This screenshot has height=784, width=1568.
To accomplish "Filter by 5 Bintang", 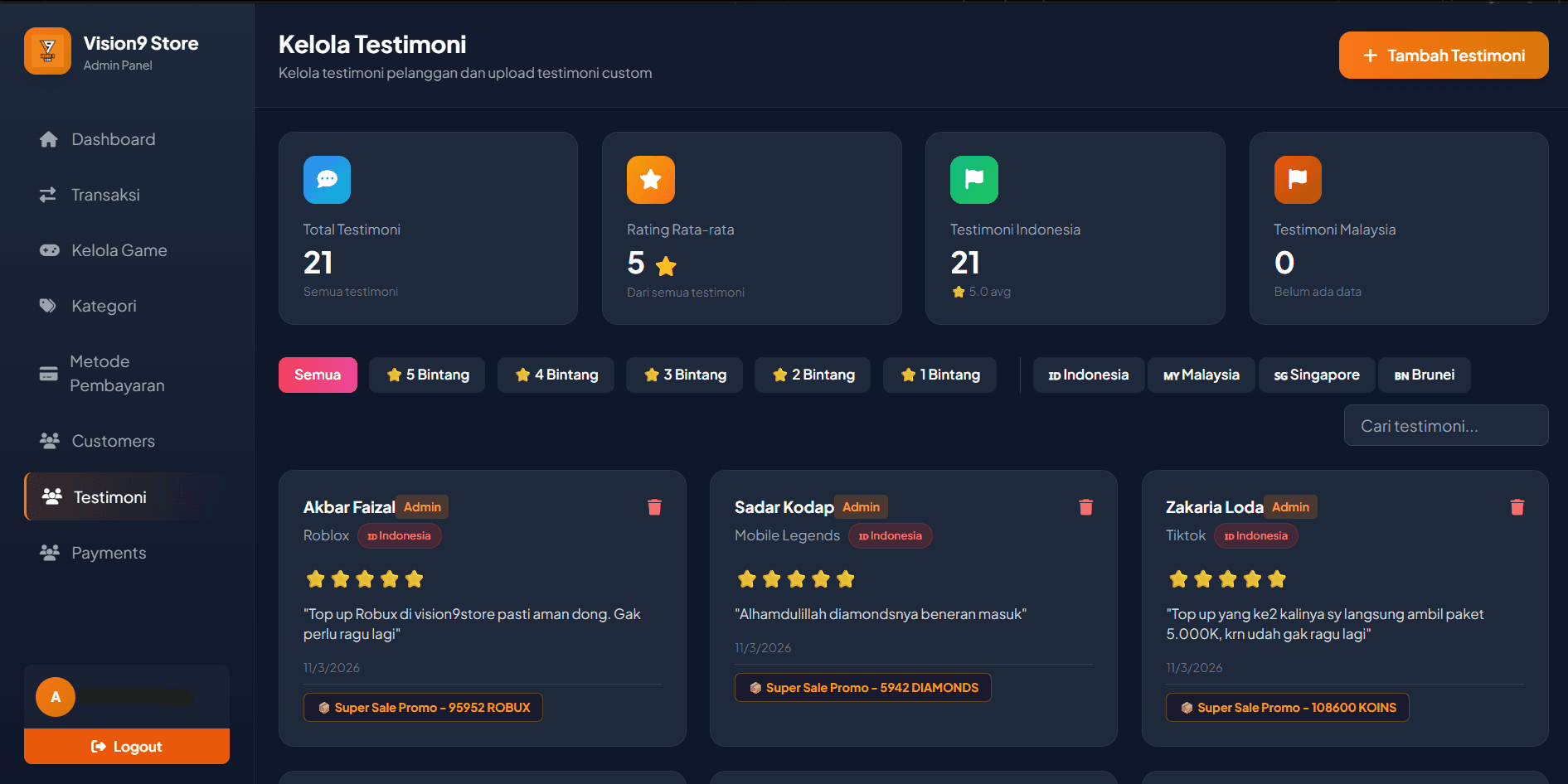I will tap(427, 375).
